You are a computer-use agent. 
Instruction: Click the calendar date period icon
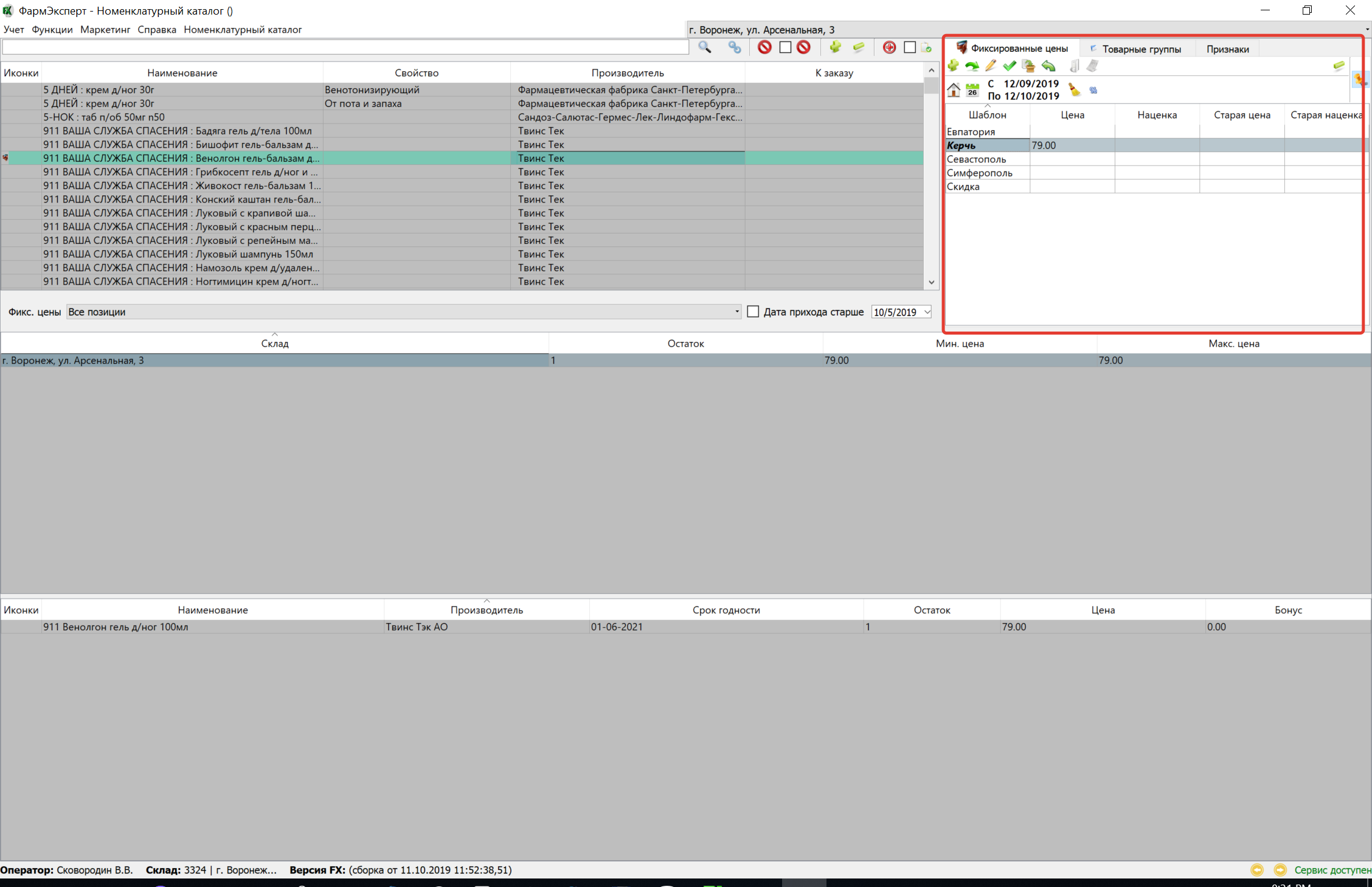click(972, 90)
